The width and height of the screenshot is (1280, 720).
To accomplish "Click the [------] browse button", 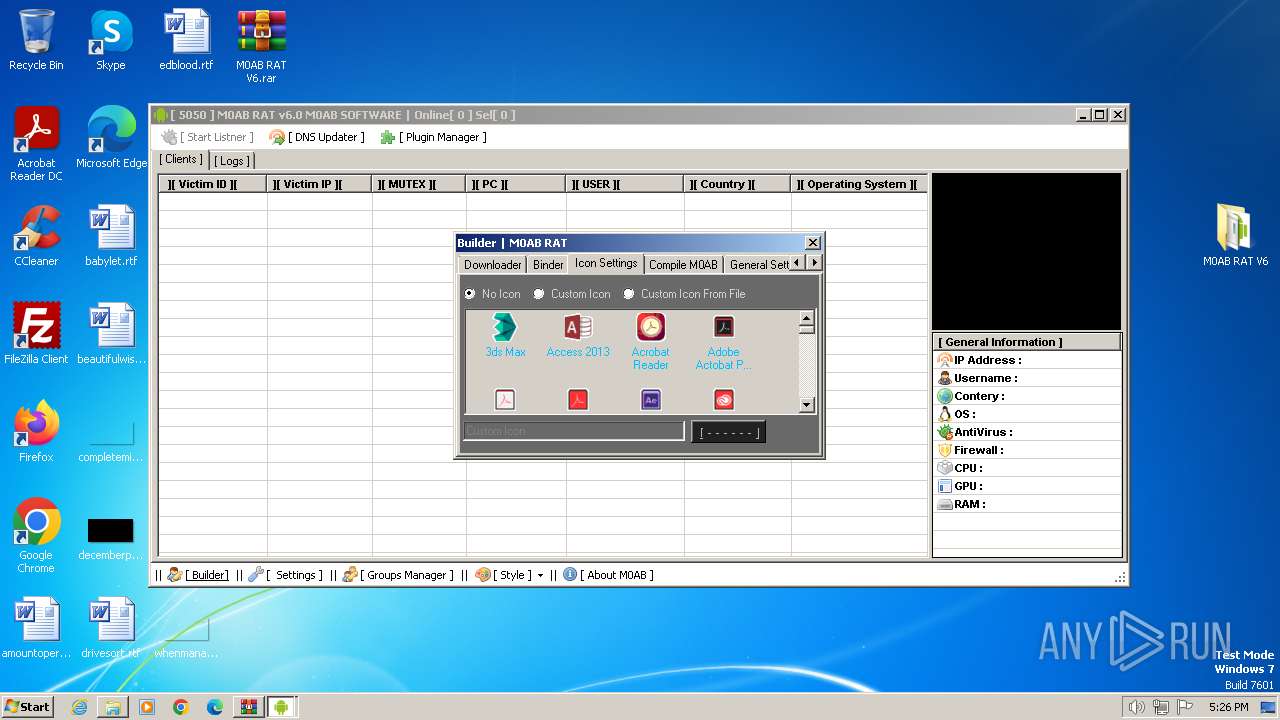I will [729, 432].
